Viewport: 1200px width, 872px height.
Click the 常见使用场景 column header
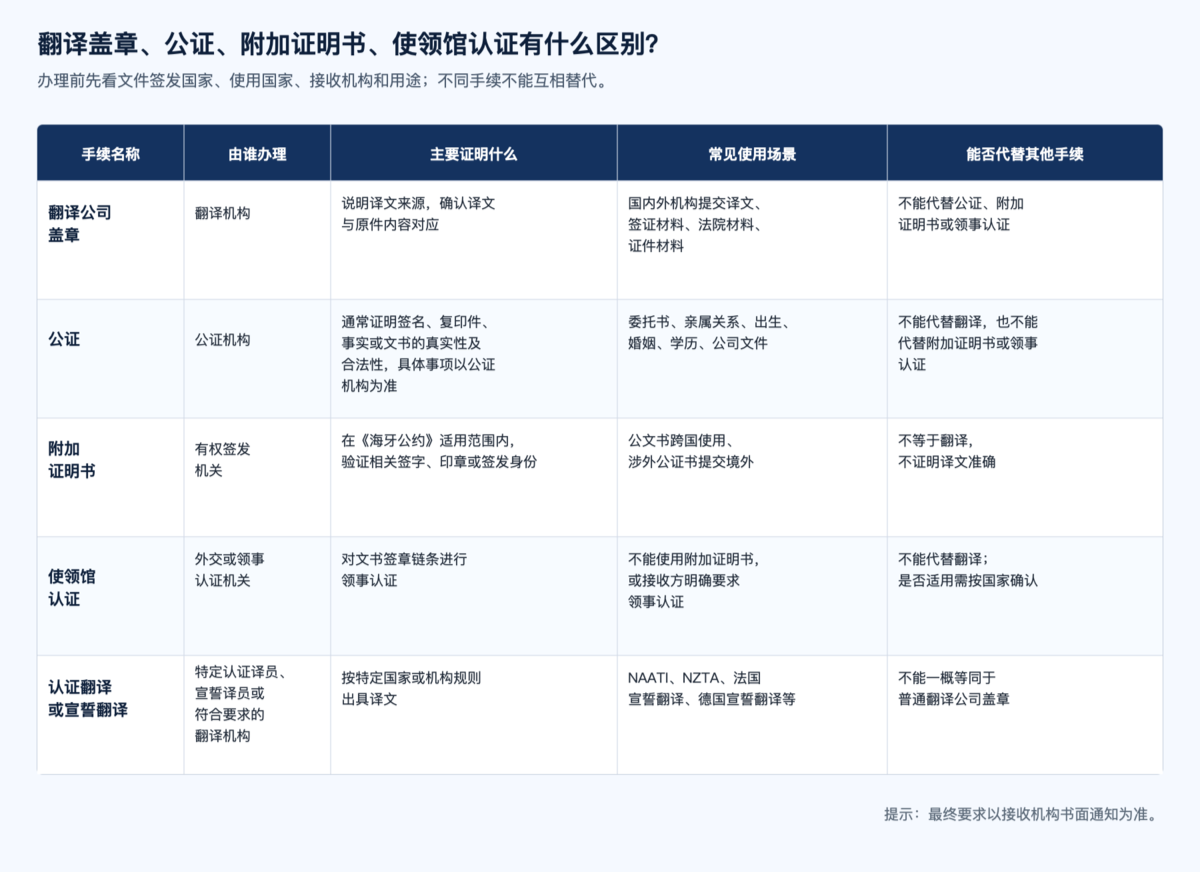pyautogui.click(x=752, y=154)
